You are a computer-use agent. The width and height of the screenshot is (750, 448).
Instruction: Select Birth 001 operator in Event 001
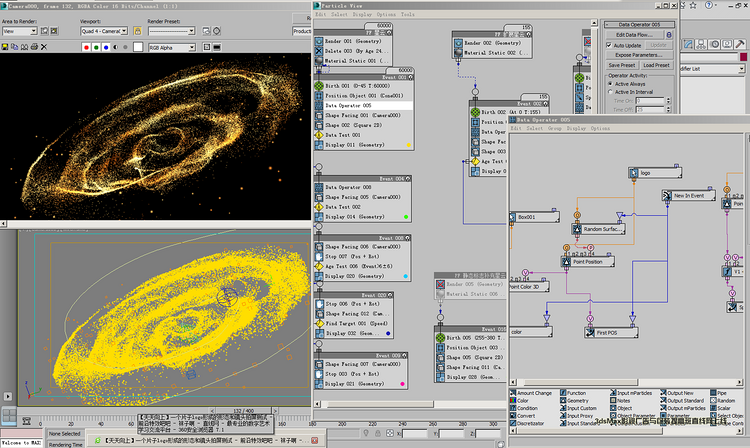(x=364, y=86)
